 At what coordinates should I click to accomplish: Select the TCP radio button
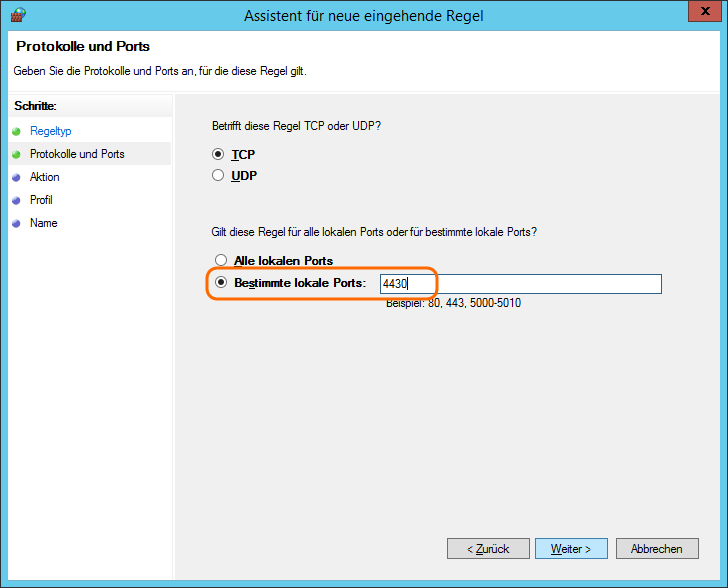[219, 154]
